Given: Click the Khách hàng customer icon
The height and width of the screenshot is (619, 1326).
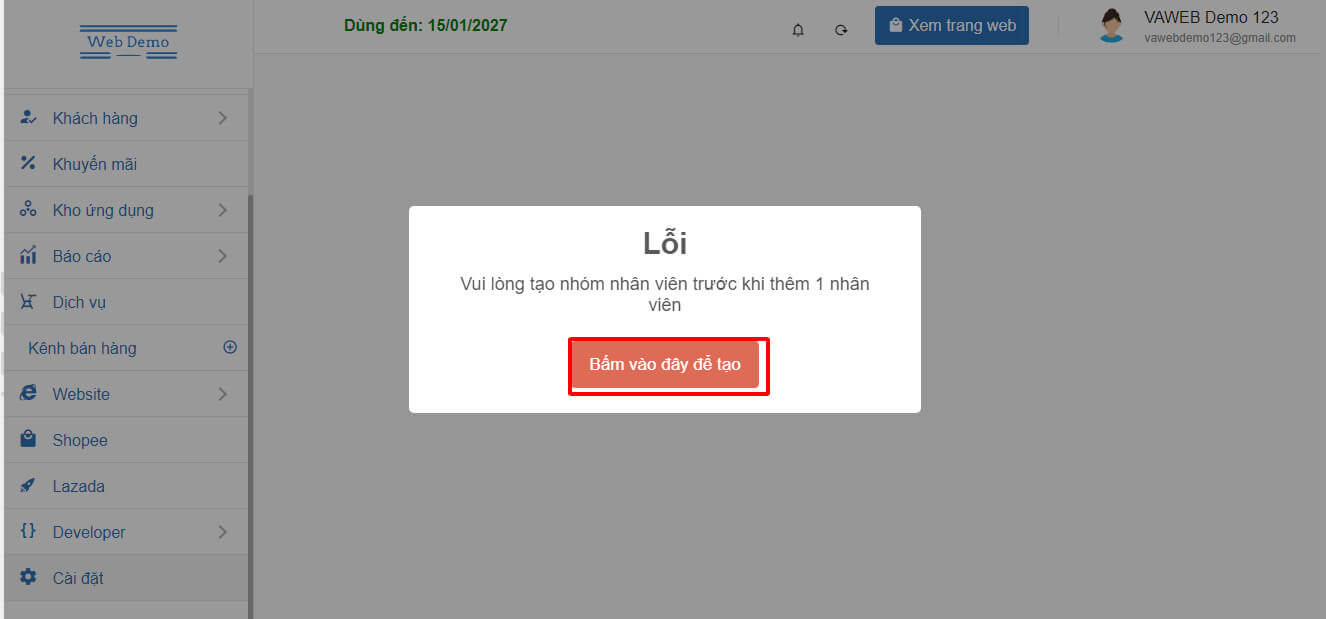Looking at the screenshot, I should point(28,118).
